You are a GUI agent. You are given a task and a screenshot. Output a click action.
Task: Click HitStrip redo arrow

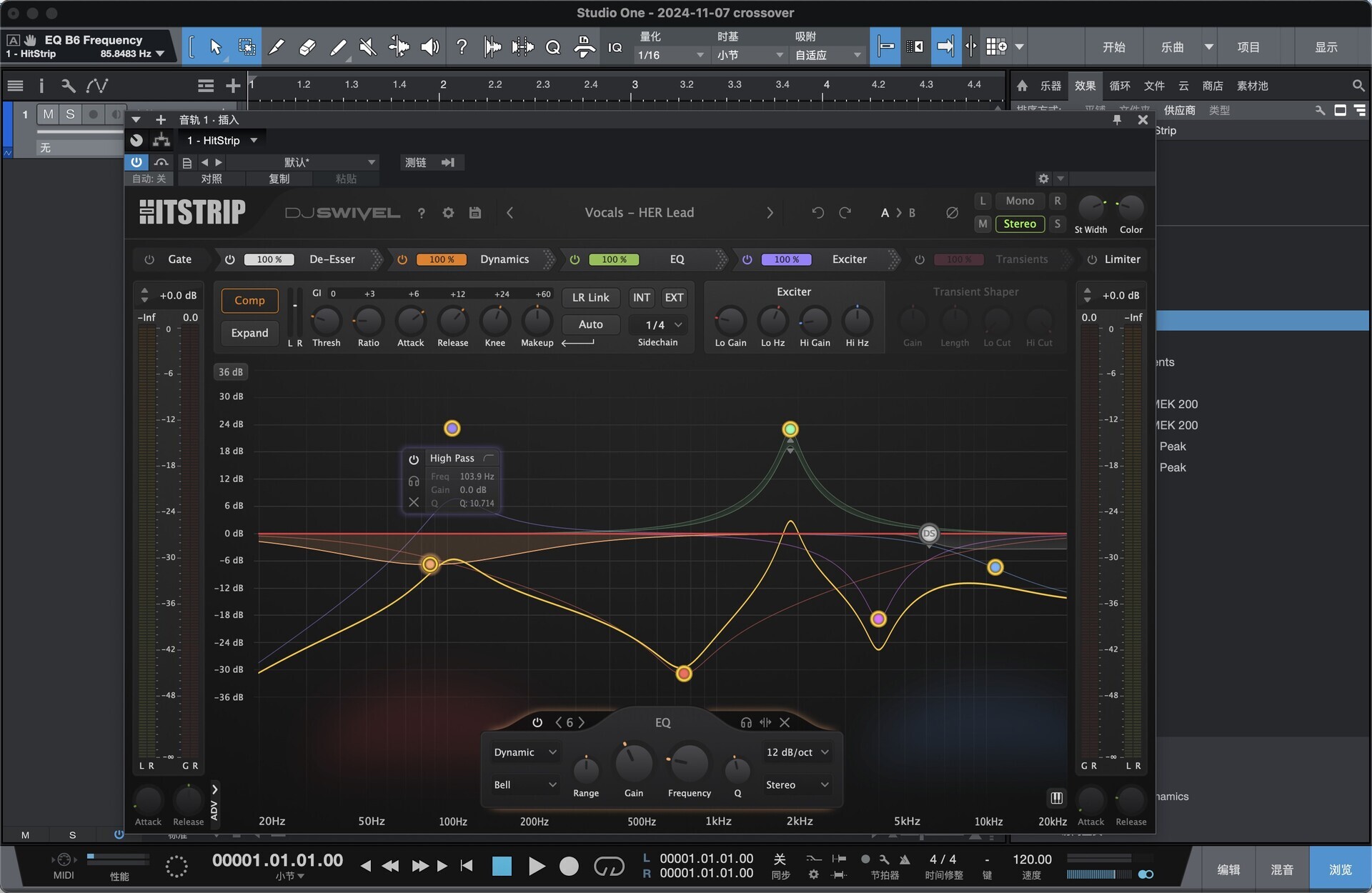click(x=845, y=213)
